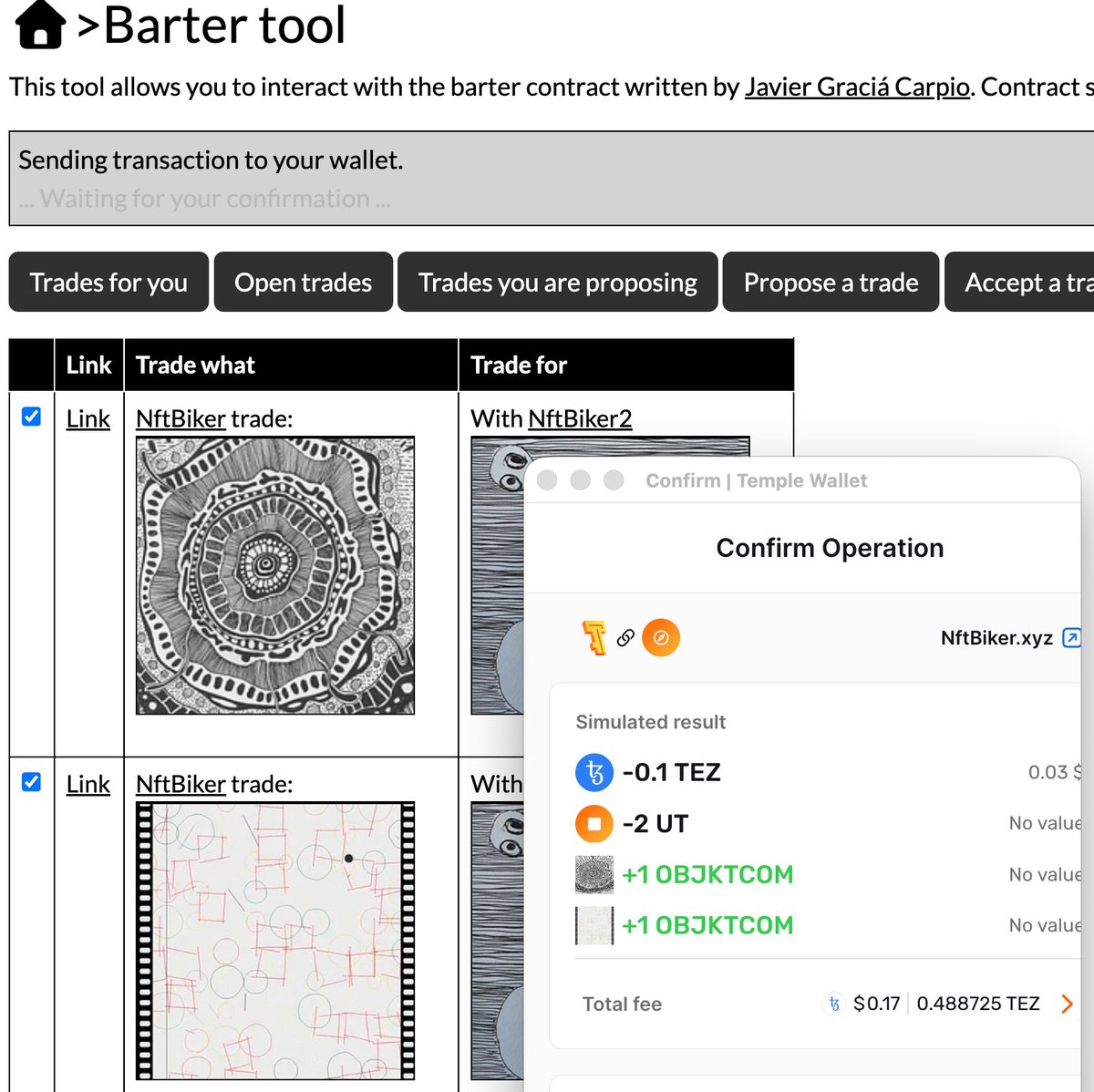The width and height of the screenshot is (1094, 1092).
Task: Click the -2 UT amount text
Action: (655, 824)
